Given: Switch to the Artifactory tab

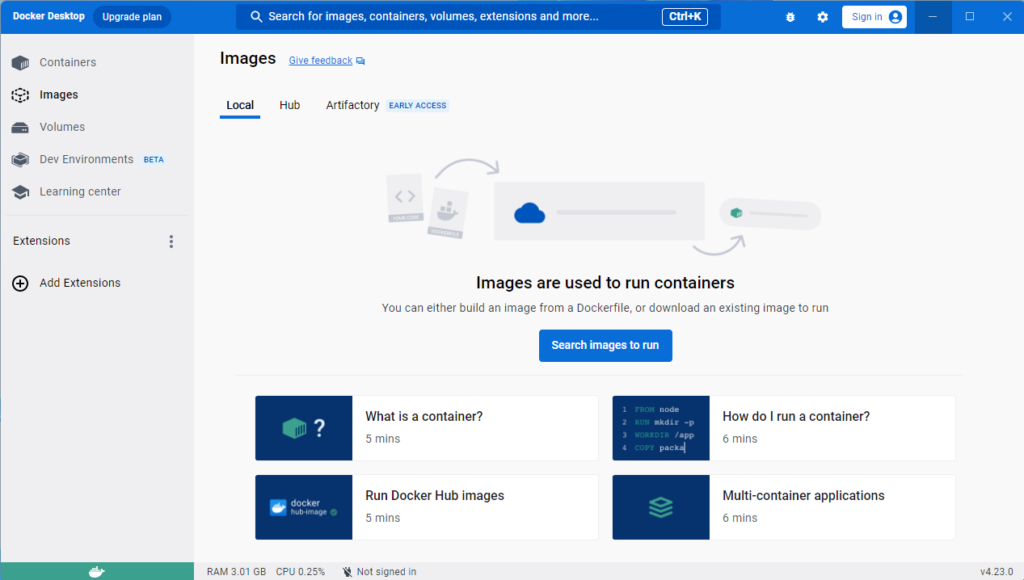Looking at the screenshot, I should [352, 105].
